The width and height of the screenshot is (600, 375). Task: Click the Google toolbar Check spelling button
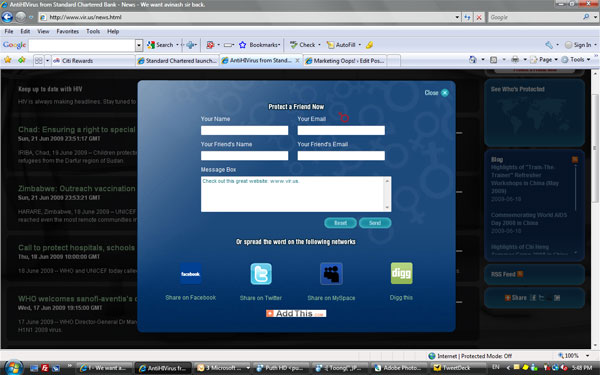302,45
